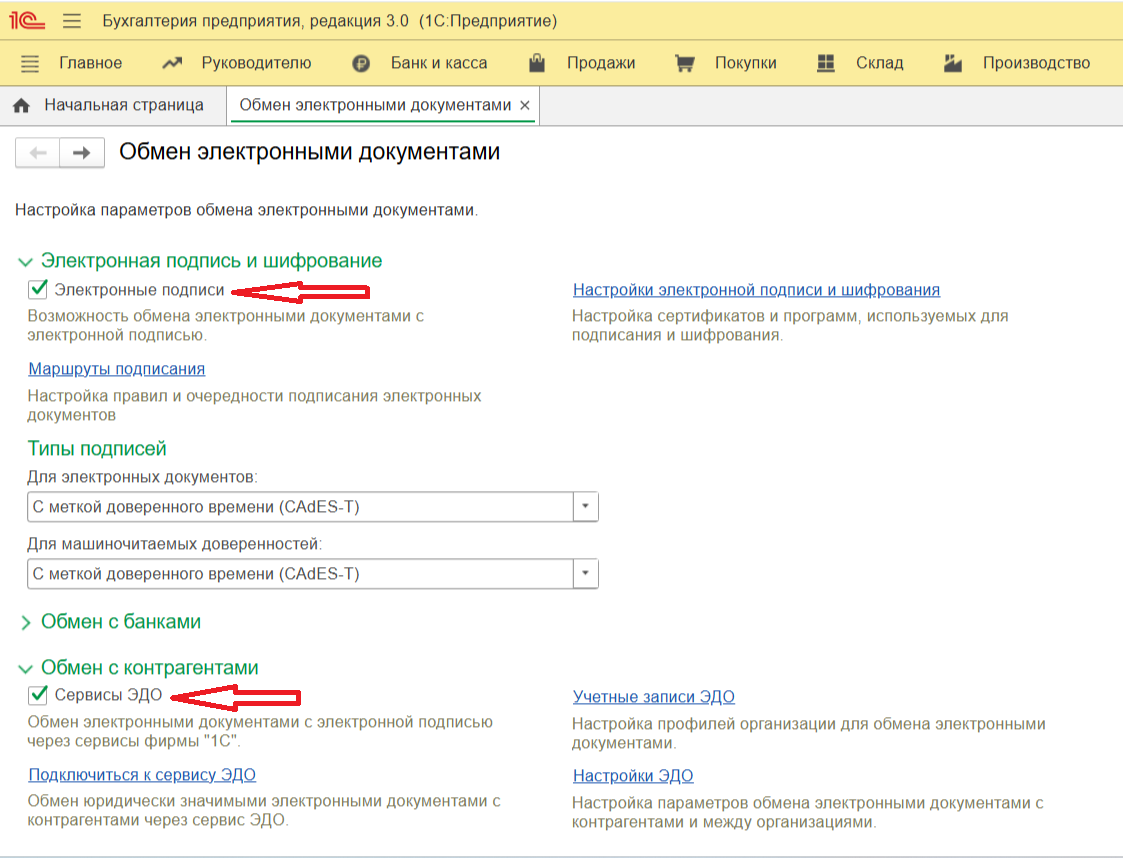Screen dimensions: 1123x858
Task: Click the Склад warehouse grid icon
Action: click(826, 63)
